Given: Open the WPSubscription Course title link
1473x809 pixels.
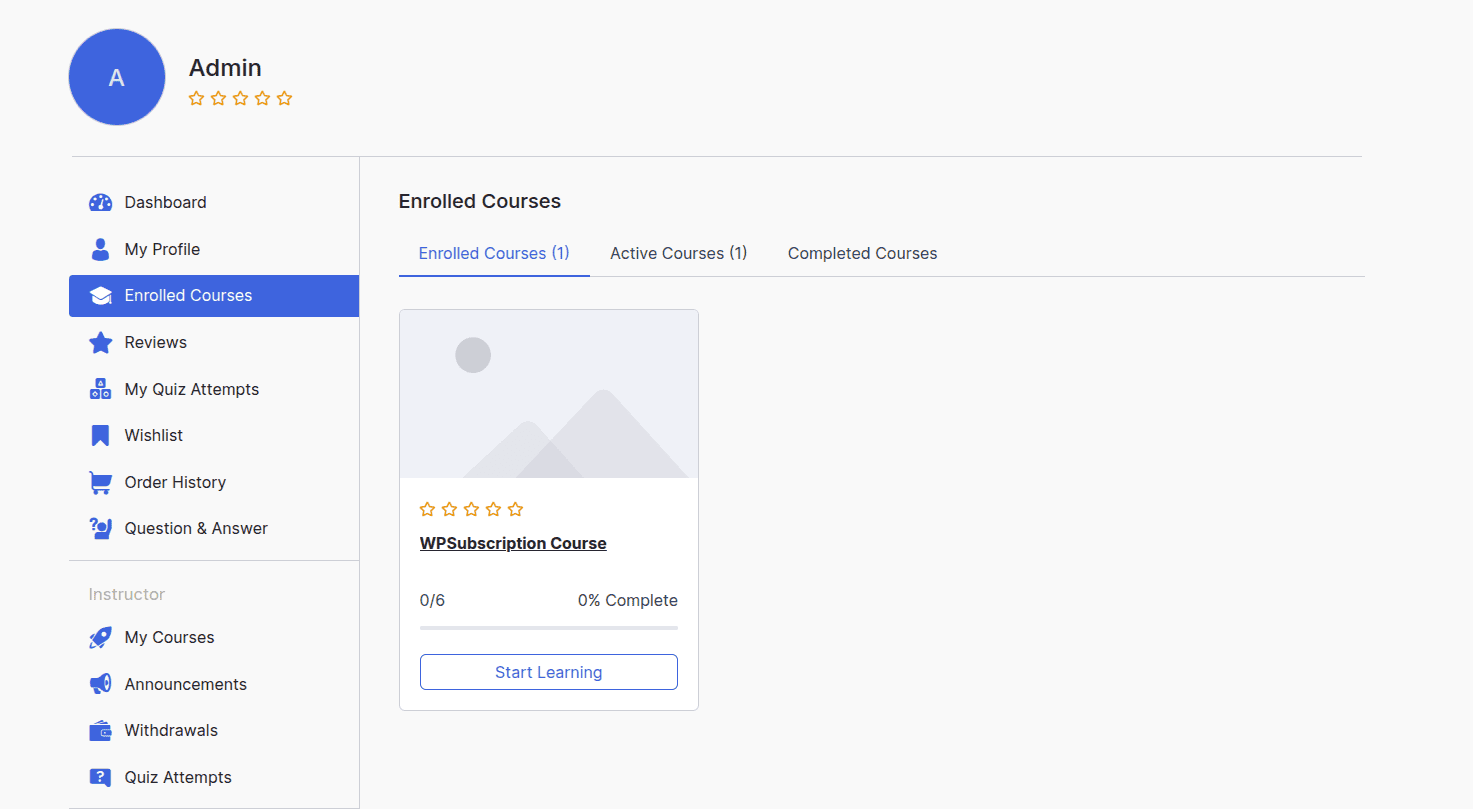Looking at the screenshot, I should pyautogui.click(x=513, y=543).
